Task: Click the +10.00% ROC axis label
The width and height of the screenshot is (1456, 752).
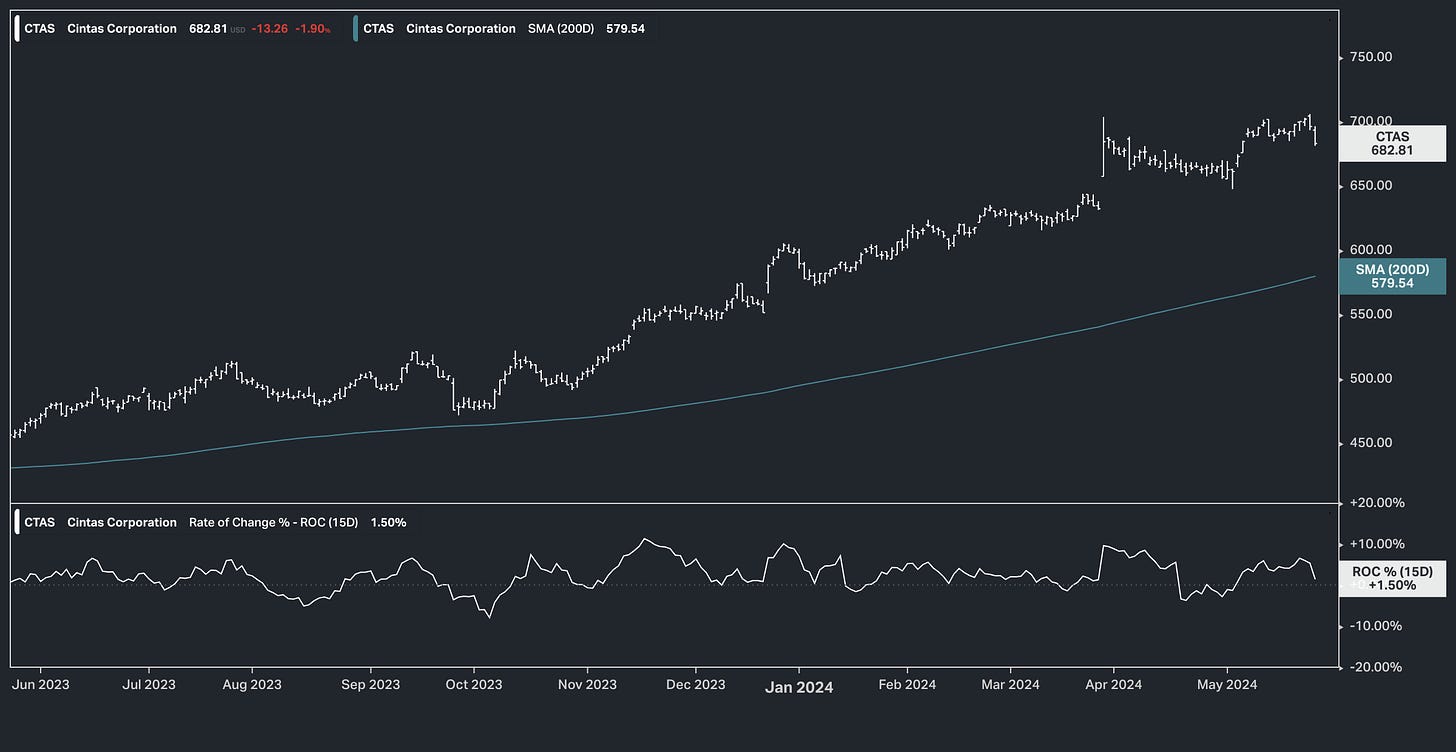Action: pos(1375,544)
